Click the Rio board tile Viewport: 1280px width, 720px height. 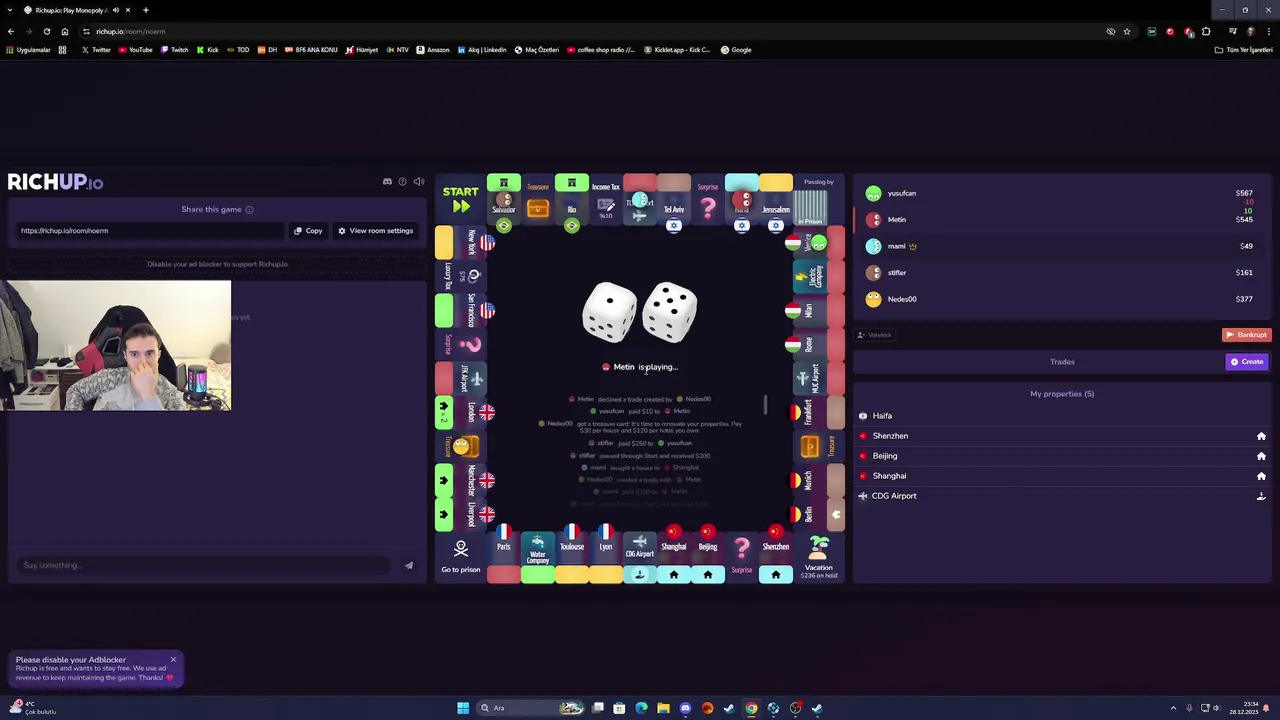[x=572, y=198]
